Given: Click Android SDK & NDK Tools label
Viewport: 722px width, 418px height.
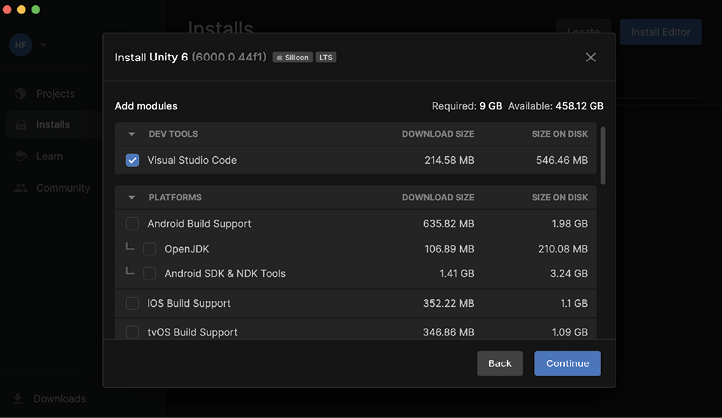Looking at the screenshot, I should click(x=225, y=273).
